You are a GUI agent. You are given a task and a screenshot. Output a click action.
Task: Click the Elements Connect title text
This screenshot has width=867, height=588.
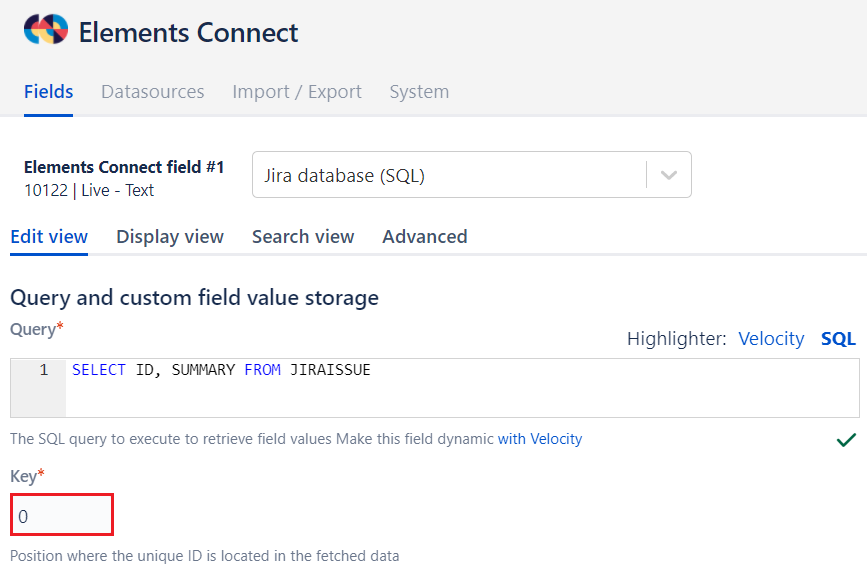pyautogui.click(x=188, y=32)
